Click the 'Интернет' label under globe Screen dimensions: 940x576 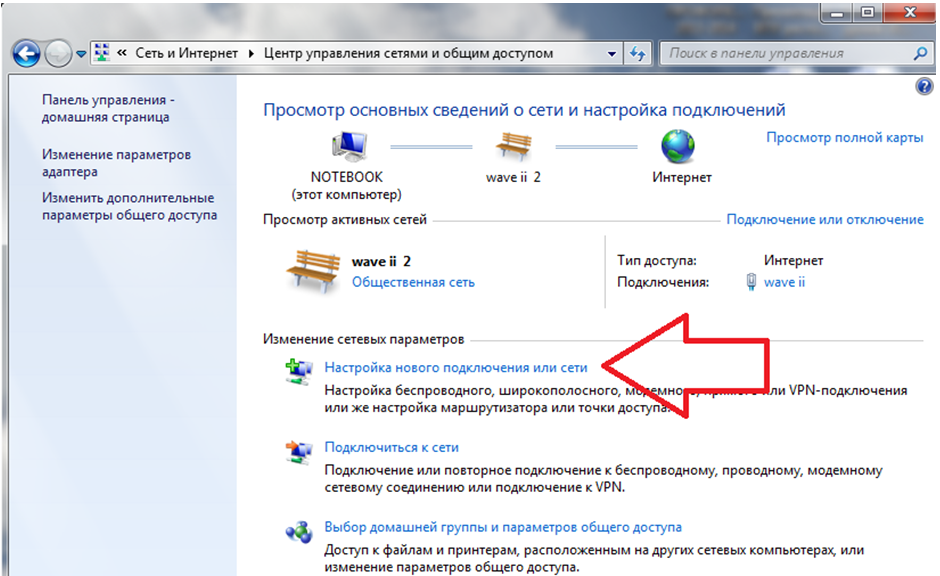tap(682, 177)
